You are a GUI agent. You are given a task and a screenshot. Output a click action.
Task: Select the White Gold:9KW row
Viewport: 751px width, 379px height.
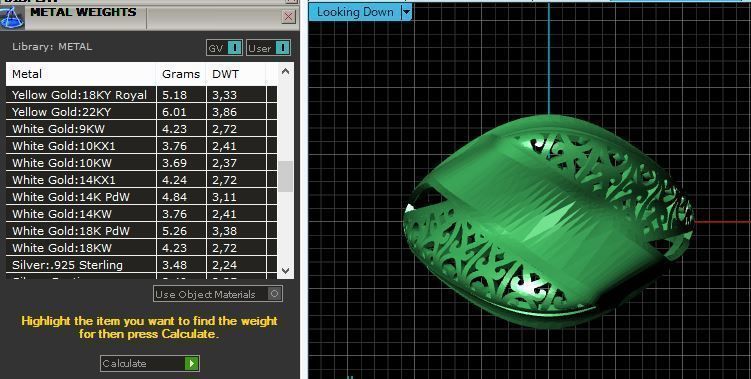[142, 128]
